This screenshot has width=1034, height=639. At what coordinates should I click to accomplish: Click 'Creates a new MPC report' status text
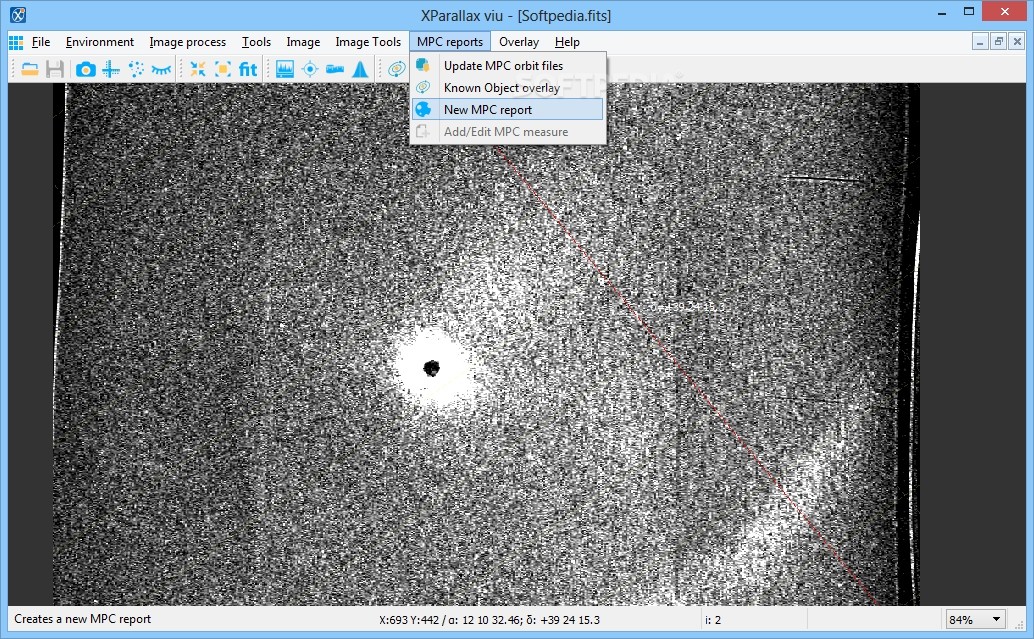(x=82, y=619)
